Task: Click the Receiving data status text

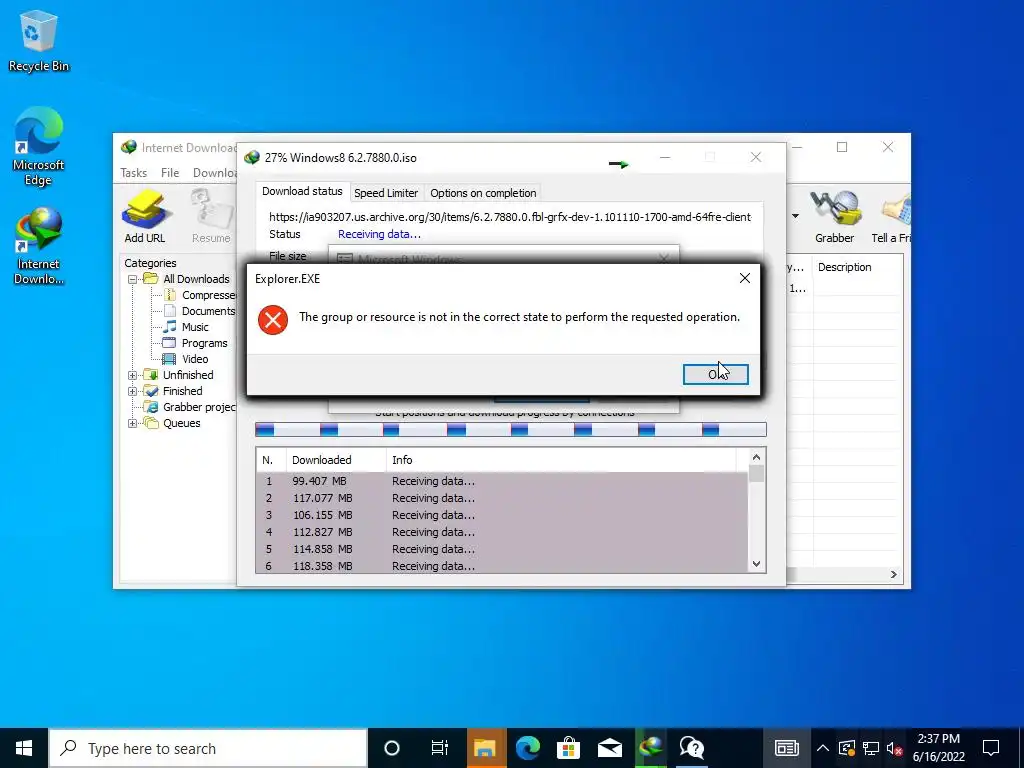Action: [379, 234]
